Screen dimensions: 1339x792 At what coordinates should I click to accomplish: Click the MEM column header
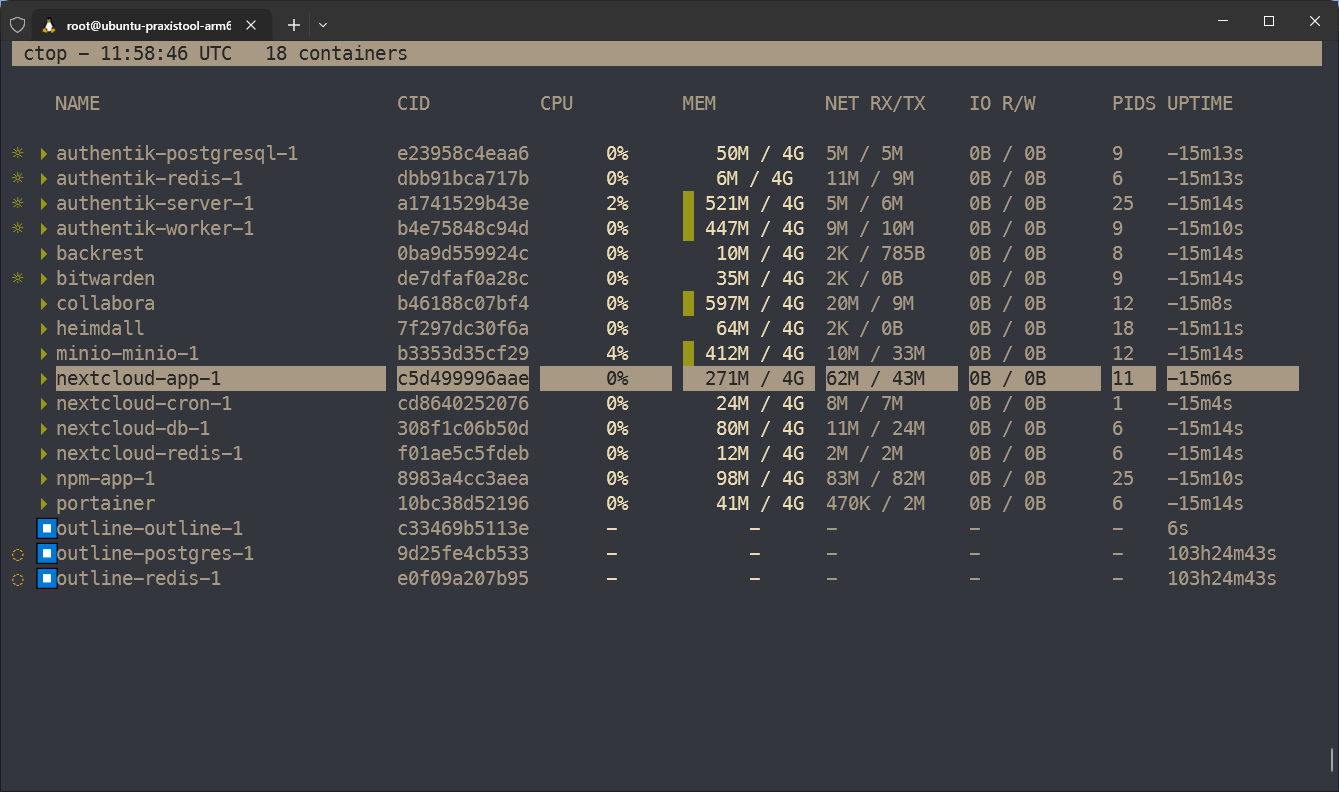(699, 103)
